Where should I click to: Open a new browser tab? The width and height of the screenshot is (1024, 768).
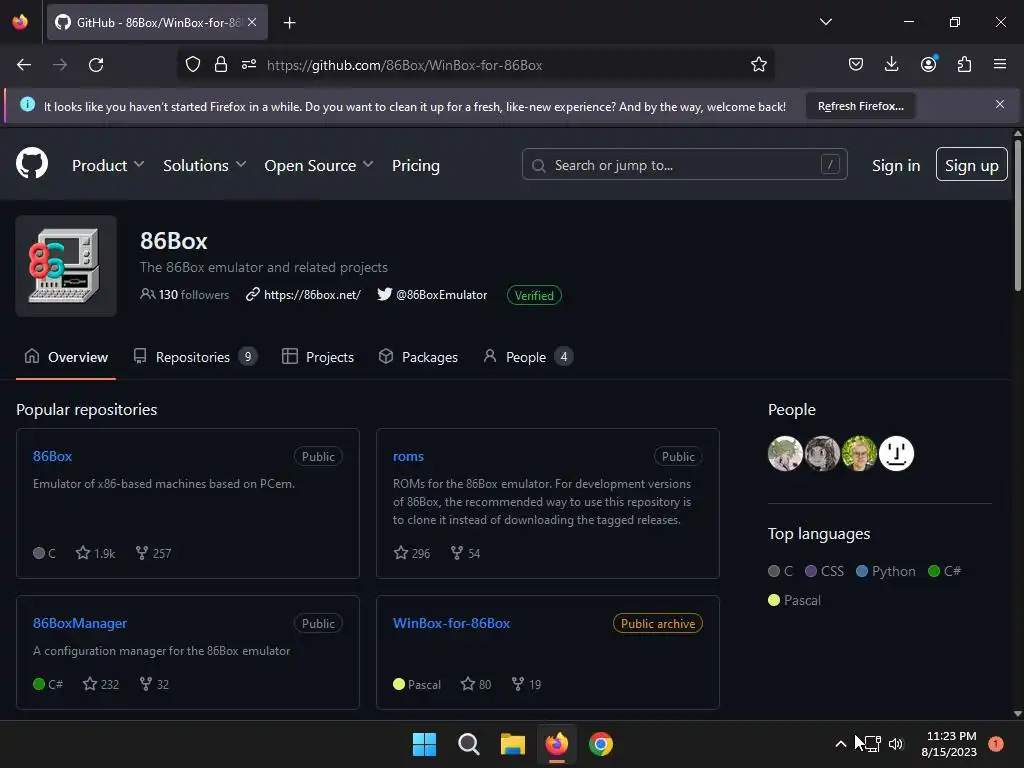pos(289,23)
